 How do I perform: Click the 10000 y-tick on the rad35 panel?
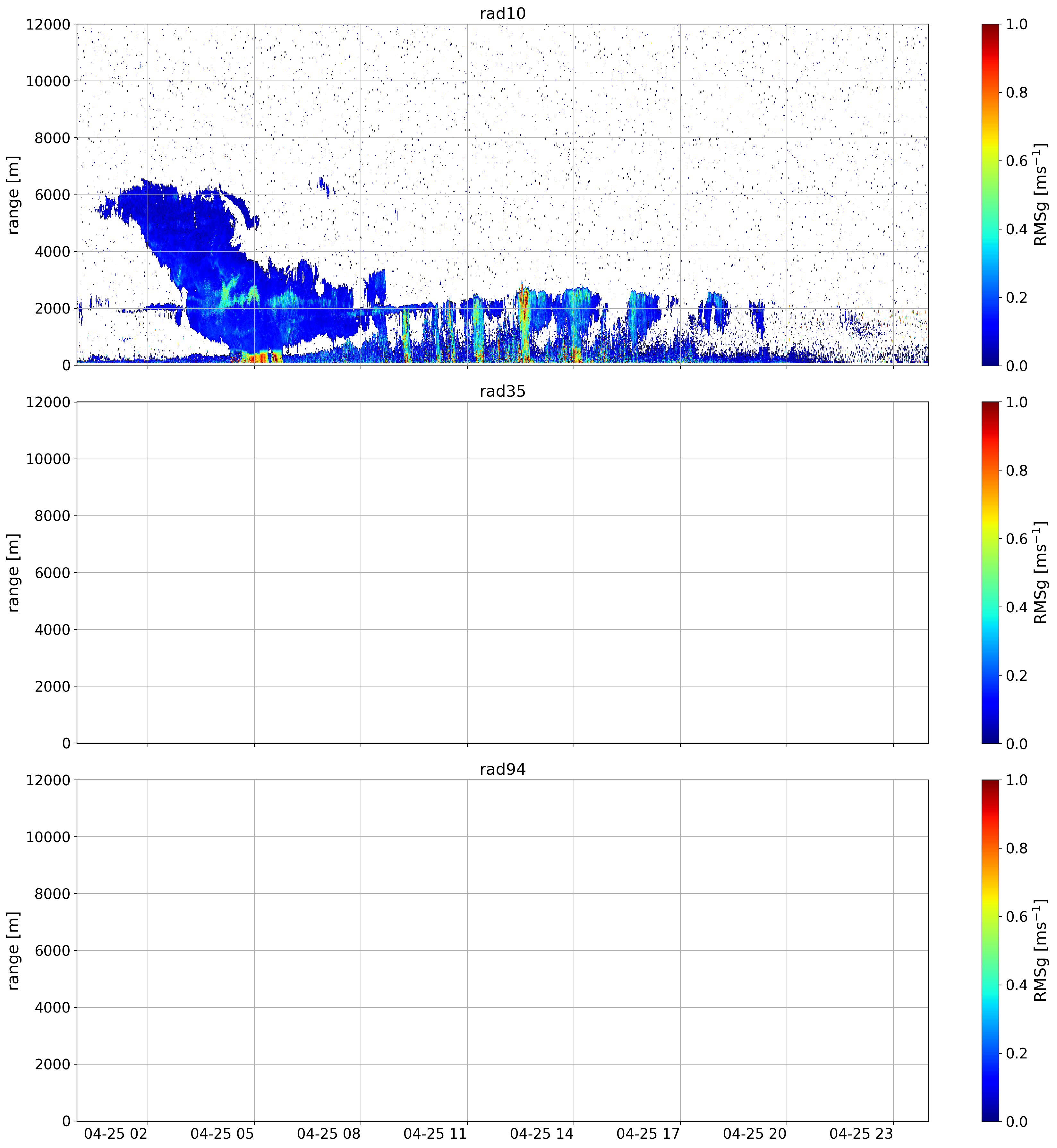tap(48, 460)
